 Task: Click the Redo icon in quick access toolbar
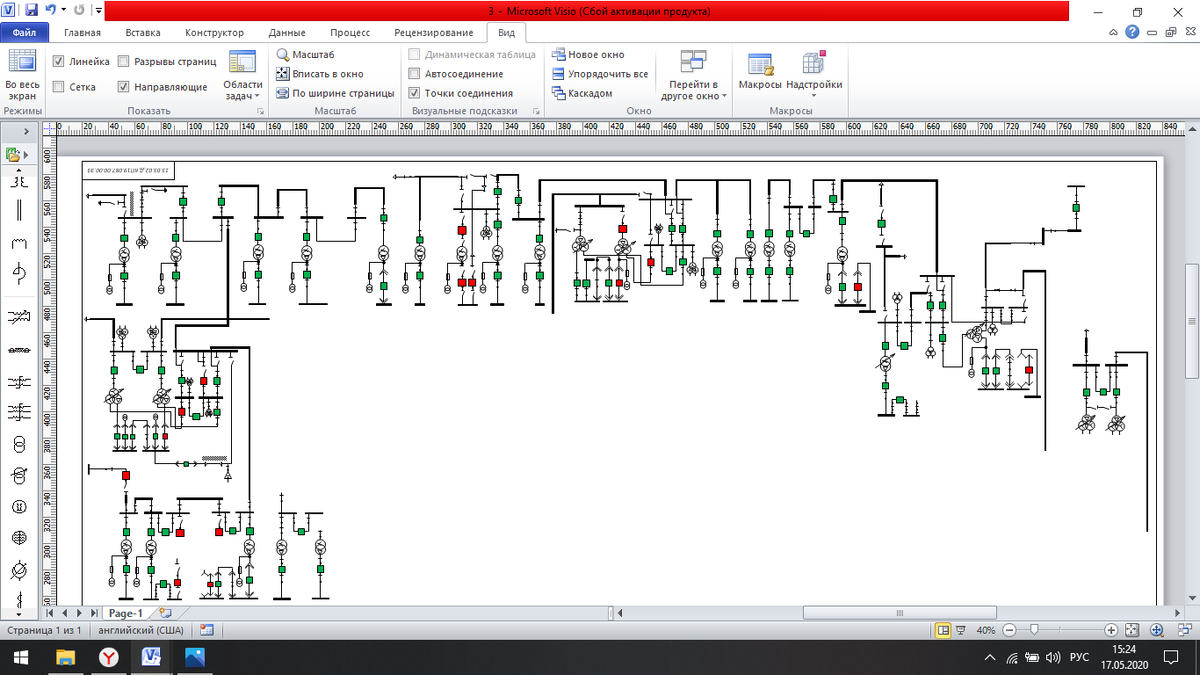point(78,10)
